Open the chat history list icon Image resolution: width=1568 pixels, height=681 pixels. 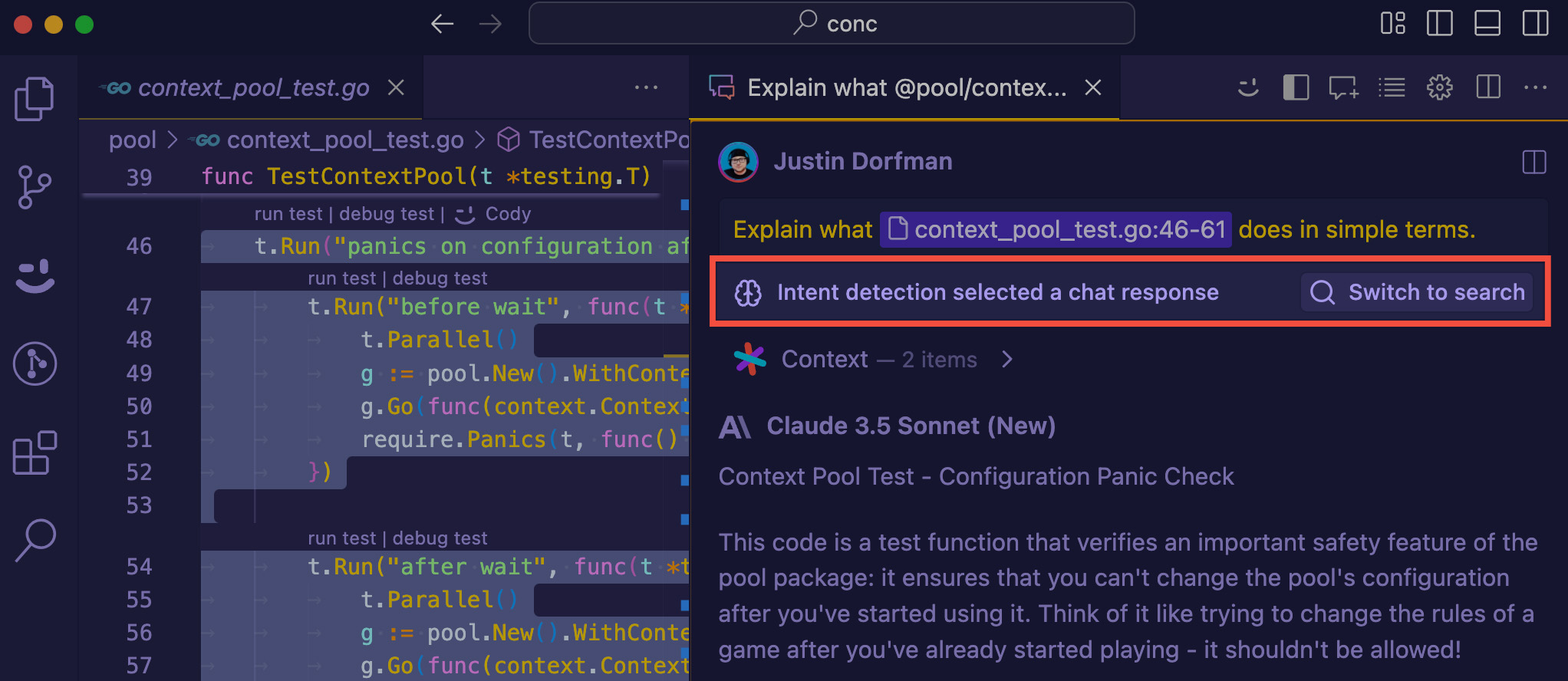coord(1392,87)
